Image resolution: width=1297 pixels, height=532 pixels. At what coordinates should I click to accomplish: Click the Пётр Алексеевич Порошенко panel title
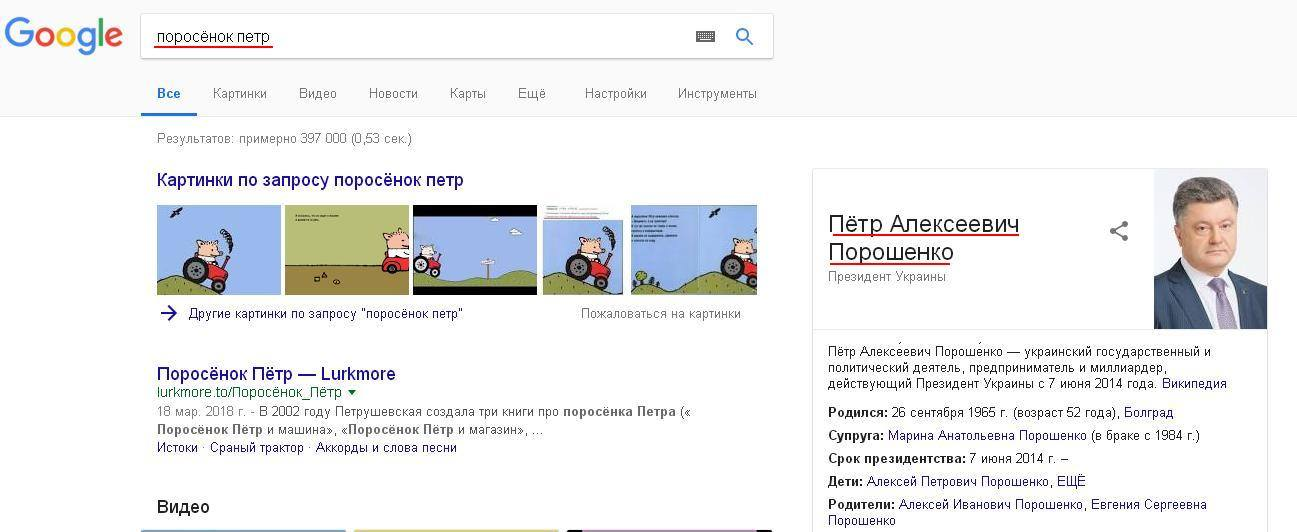[x=924, y=238]
